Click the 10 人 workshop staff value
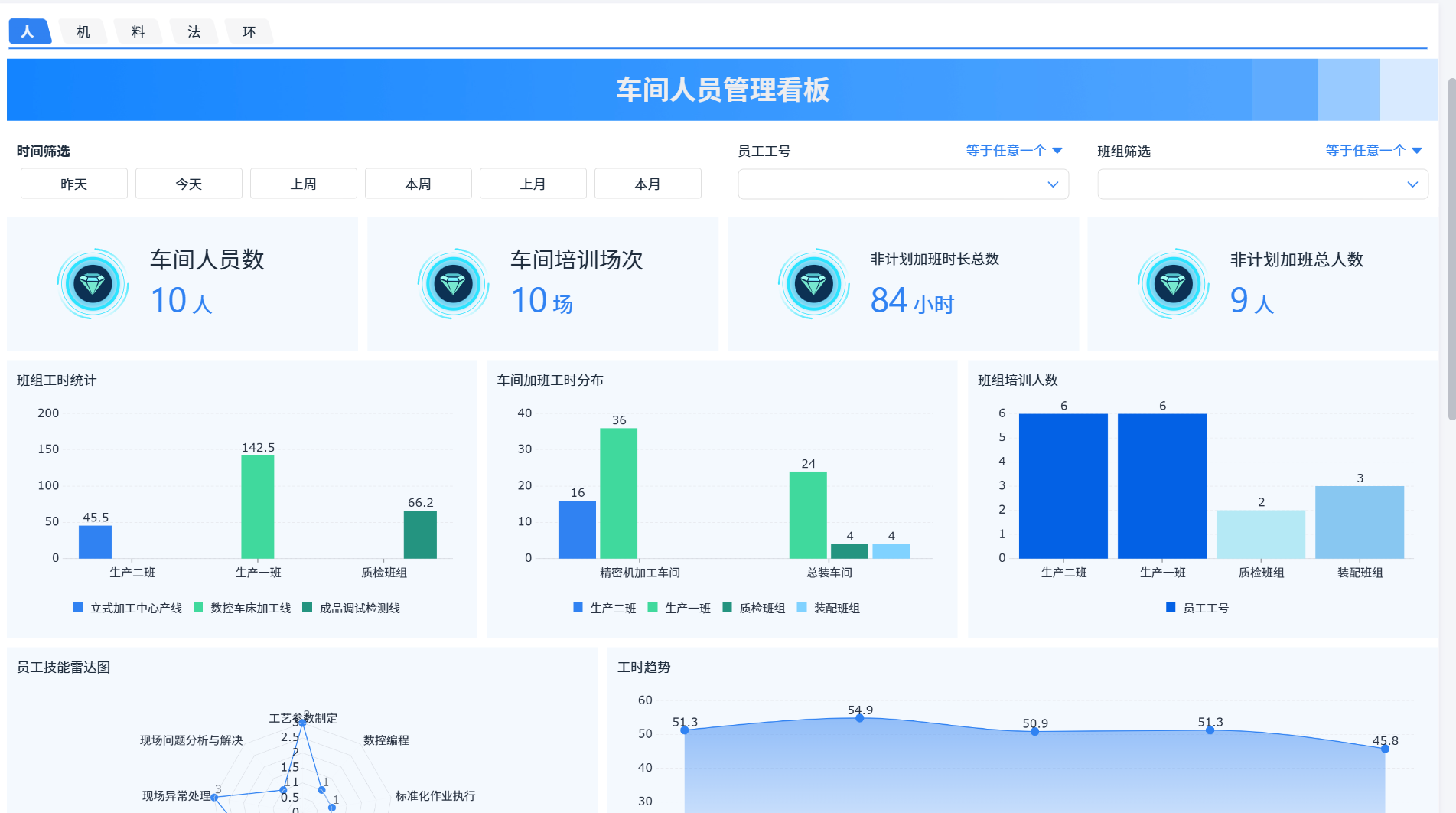1456x813 pixels. pyautogui.click(x=181, y=301)
